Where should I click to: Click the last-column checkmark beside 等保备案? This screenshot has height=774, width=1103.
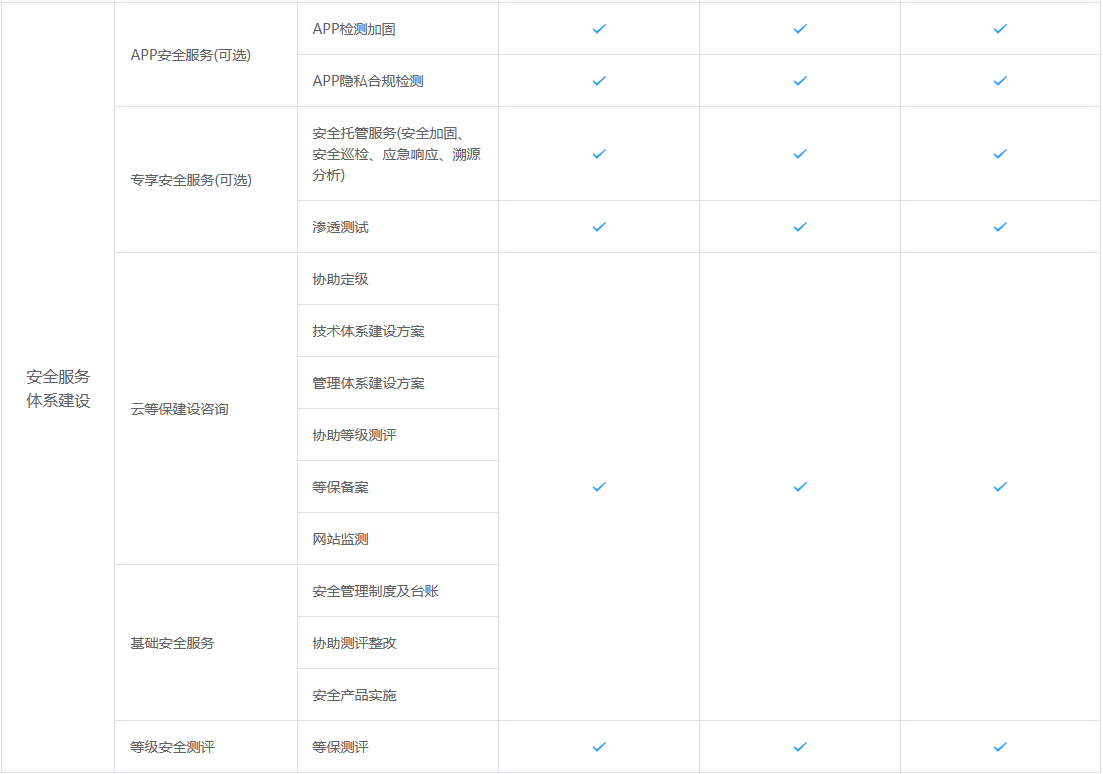[x=1000, y=487]
